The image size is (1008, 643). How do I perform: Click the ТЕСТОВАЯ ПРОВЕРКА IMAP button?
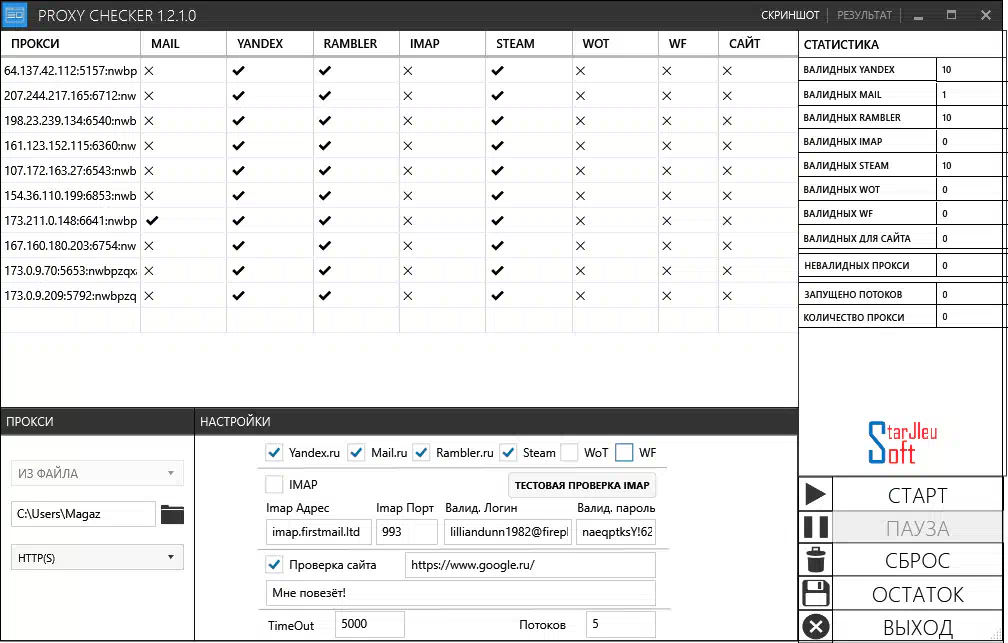pos(582,485)
